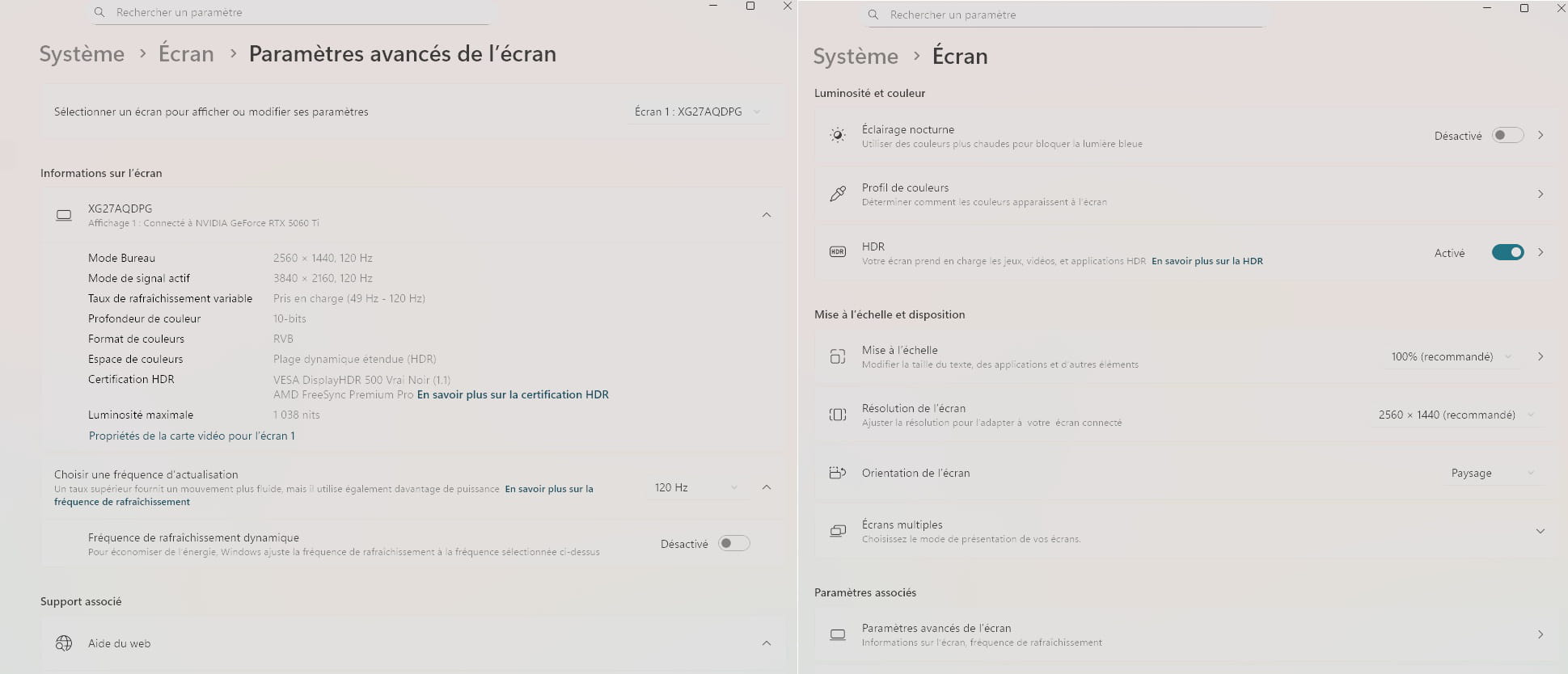Click the HDR badge icon
1568x674 pixels.
pyautogui.click(x=838, y=252)
